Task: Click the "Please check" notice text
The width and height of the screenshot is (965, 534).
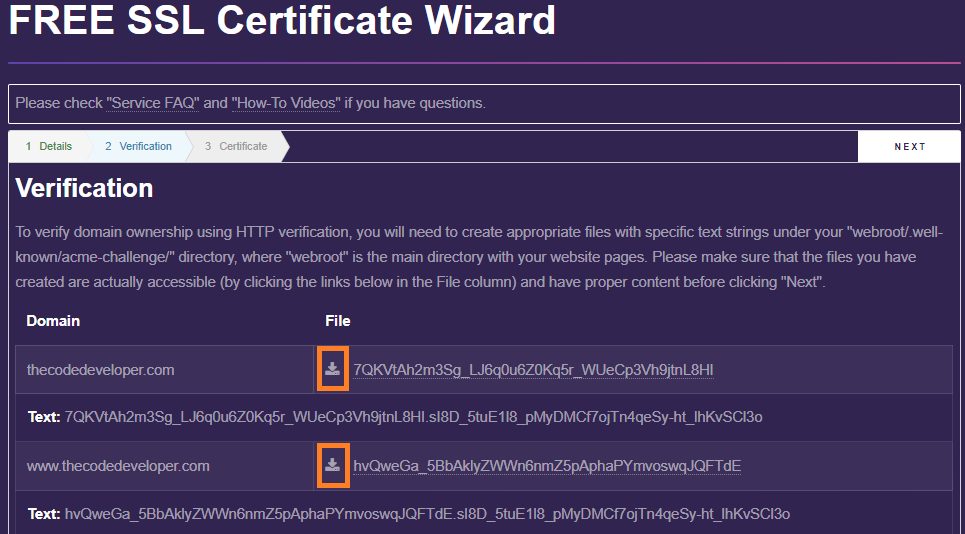Action: click(x=60, y=103)
